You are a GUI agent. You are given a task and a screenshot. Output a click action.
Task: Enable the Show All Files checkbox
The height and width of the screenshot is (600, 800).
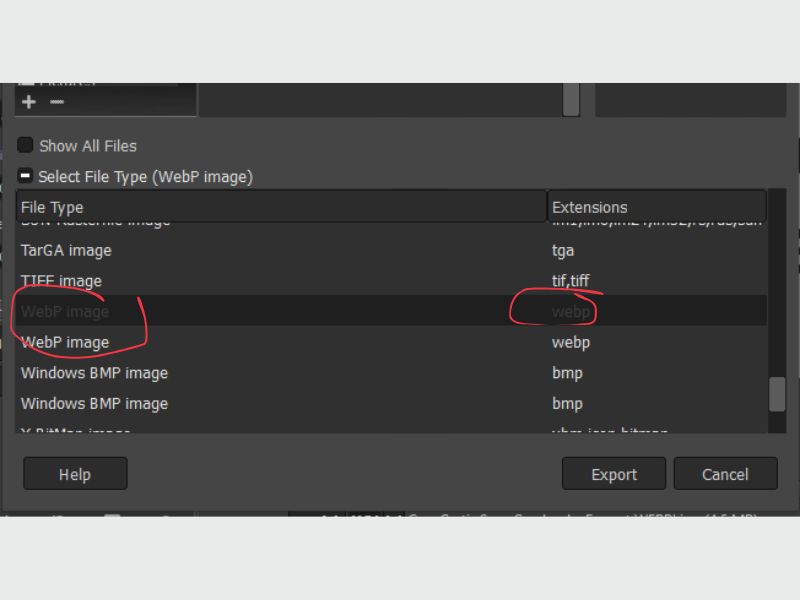(26, 146)
